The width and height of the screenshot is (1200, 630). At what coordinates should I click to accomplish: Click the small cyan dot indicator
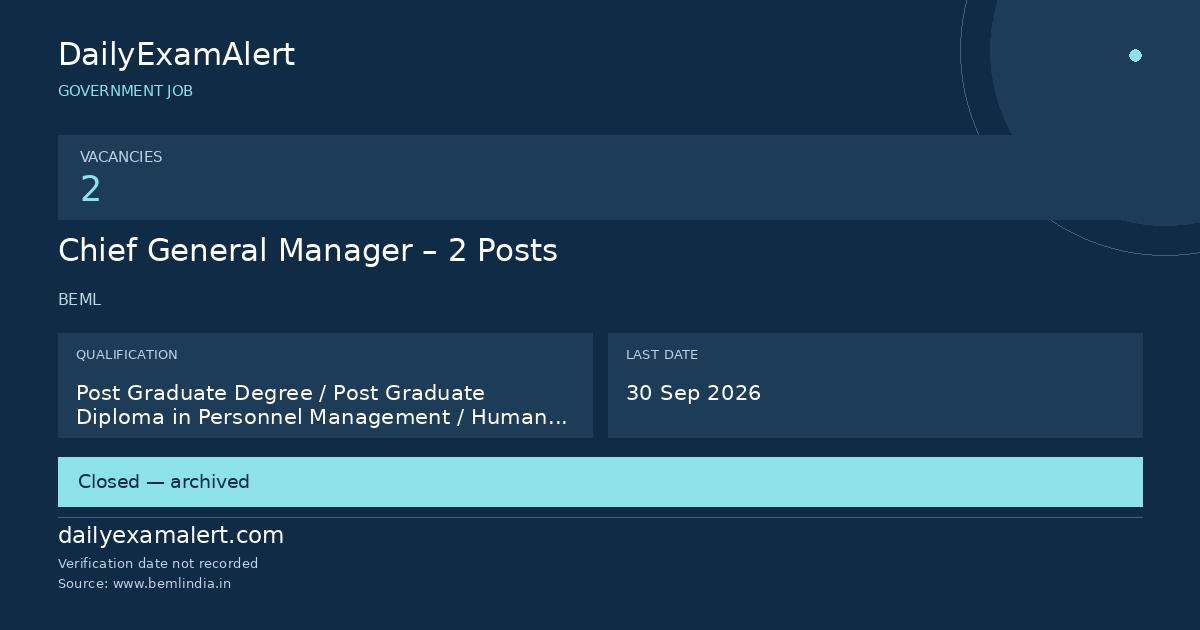click(1135, 56)
